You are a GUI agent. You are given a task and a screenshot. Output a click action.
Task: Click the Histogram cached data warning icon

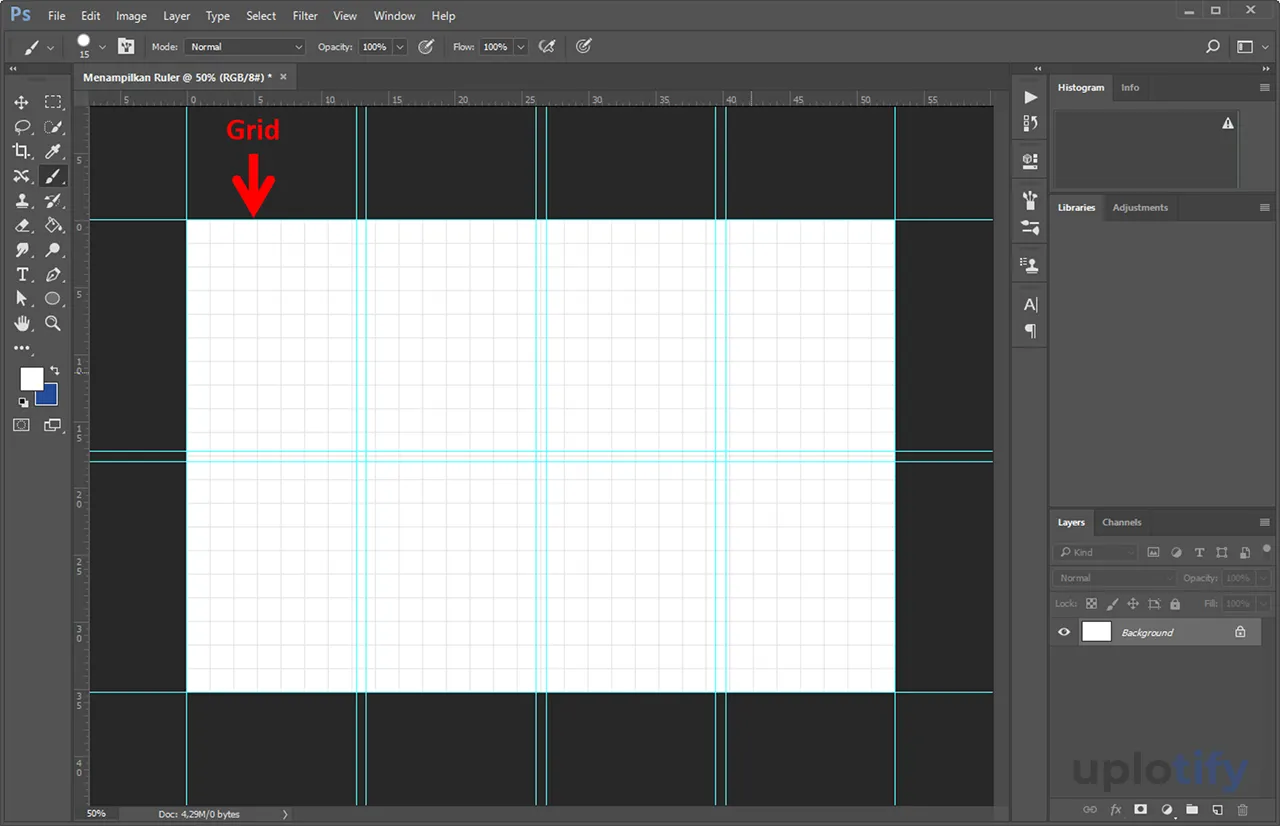coord(1228,123)
